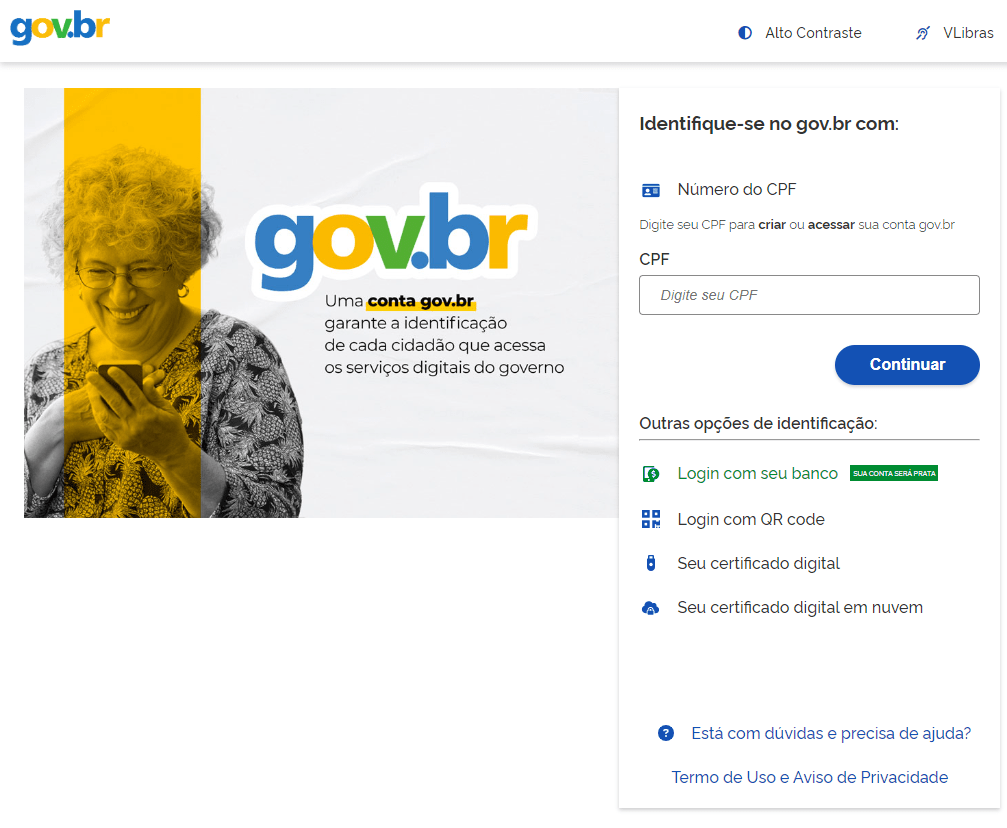Click the cloud certificate icon

651,608
